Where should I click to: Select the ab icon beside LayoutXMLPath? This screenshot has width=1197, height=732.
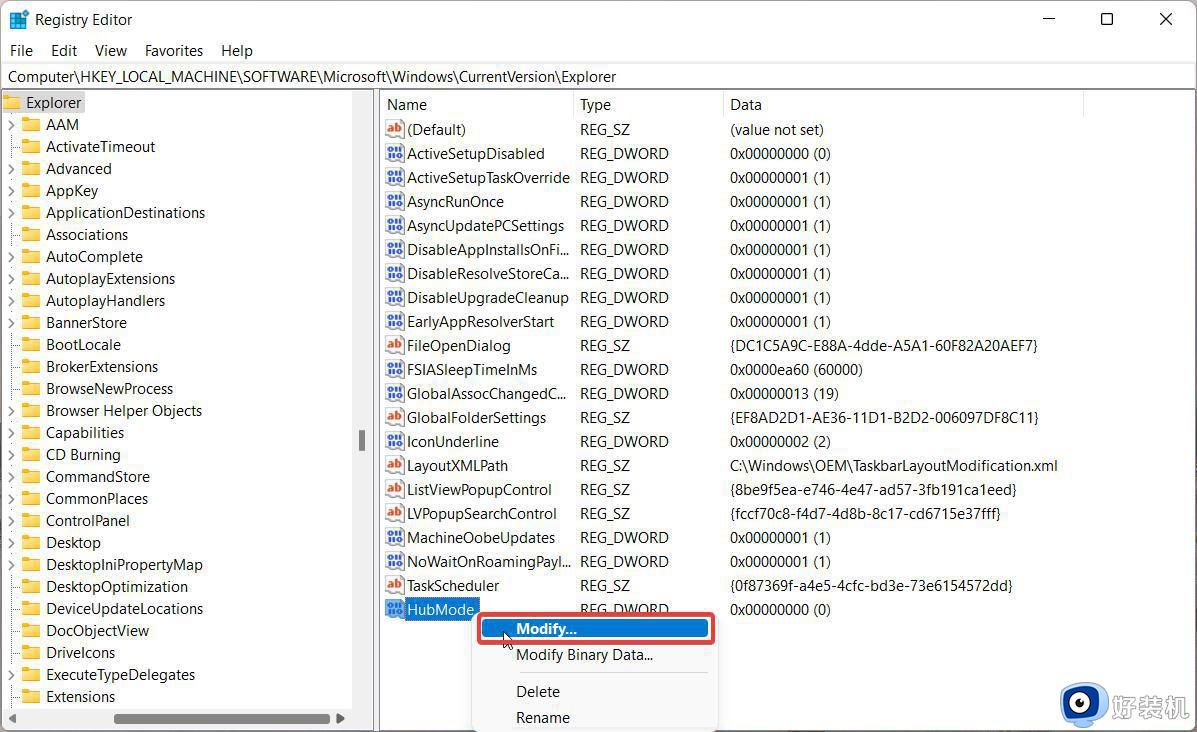(394, 465)
